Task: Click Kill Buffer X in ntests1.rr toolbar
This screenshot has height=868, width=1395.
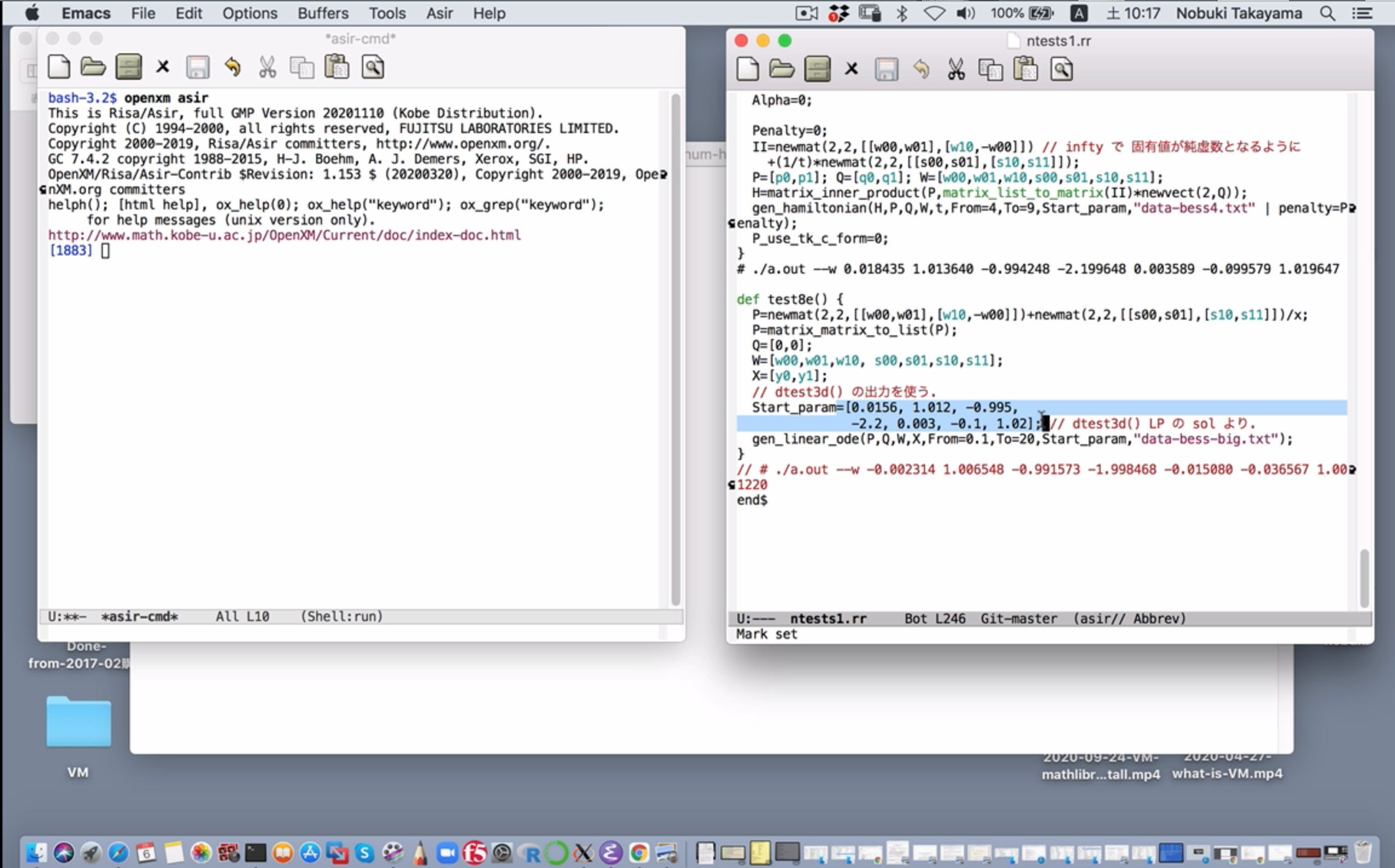Action: 851,68
